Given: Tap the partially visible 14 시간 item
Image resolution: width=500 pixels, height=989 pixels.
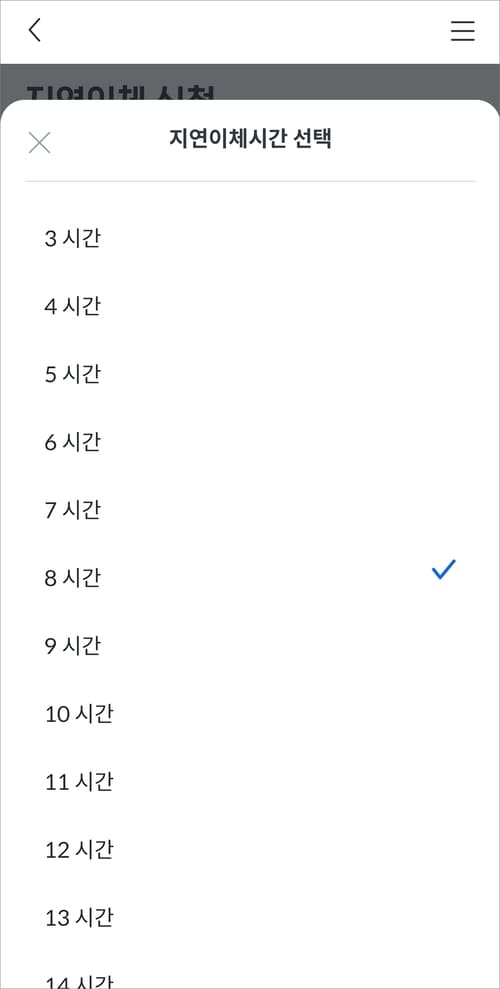Looking at the screenshot, I should 250,980.
